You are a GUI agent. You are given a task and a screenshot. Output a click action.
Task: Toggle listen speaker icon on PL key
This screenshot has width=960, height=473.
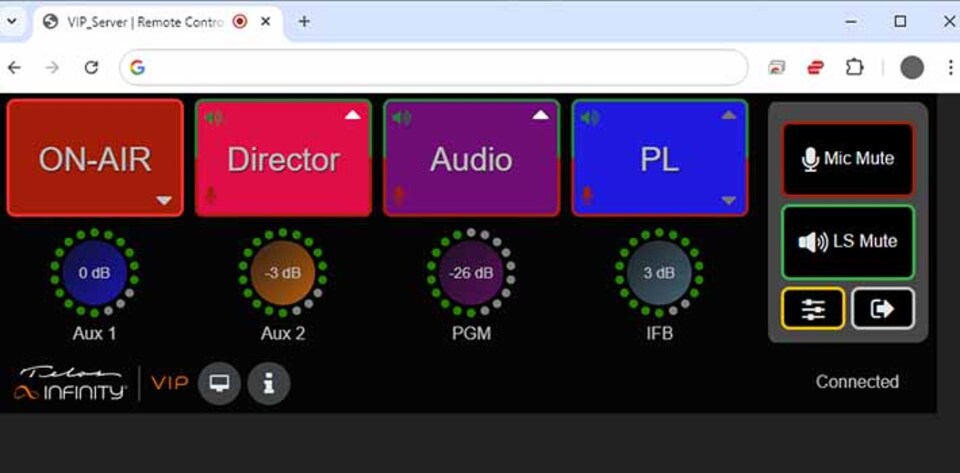point(590,117)
